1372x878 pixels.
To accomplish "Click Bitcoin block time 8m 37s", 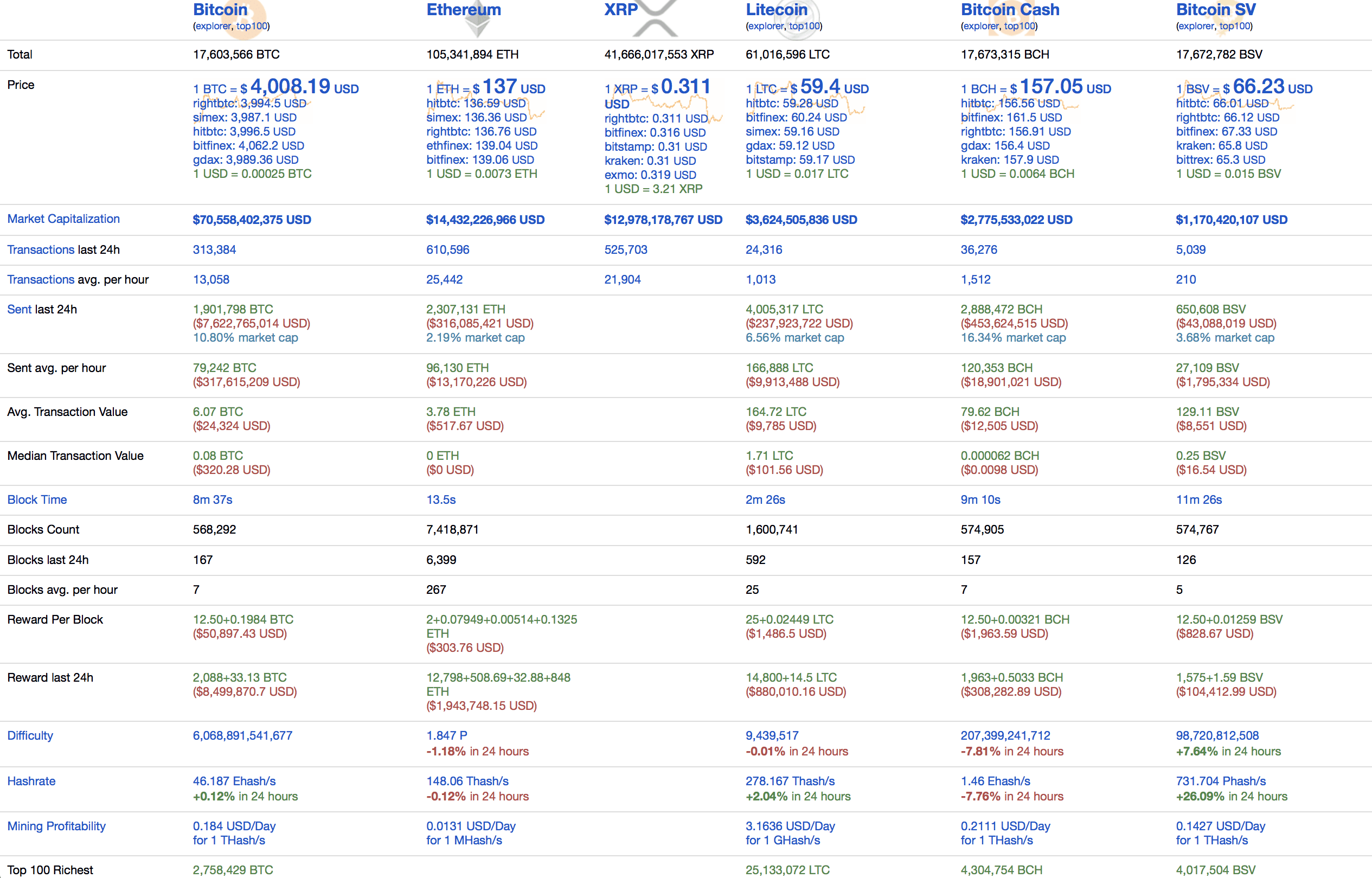I will tap(213, 499).
